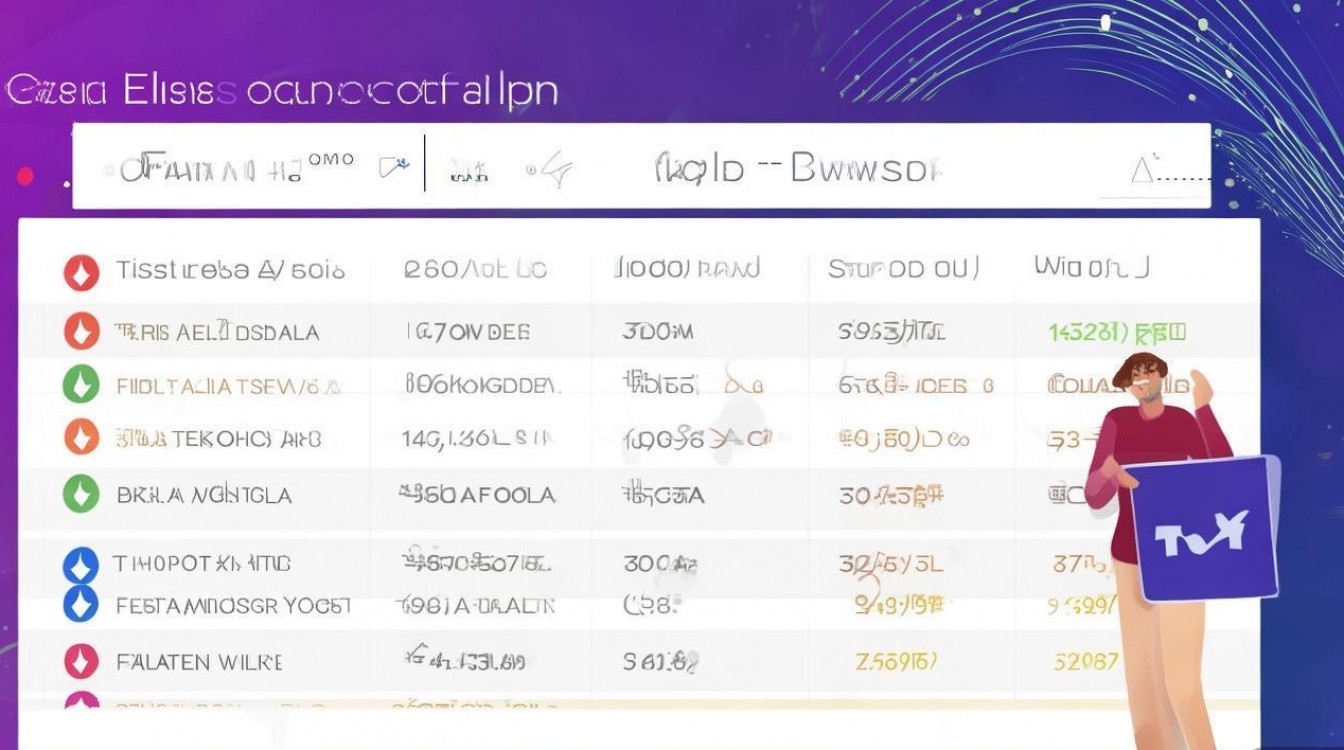Click the green 14328 value in first row
The image size is (1344, 750).
(1116, 332)
